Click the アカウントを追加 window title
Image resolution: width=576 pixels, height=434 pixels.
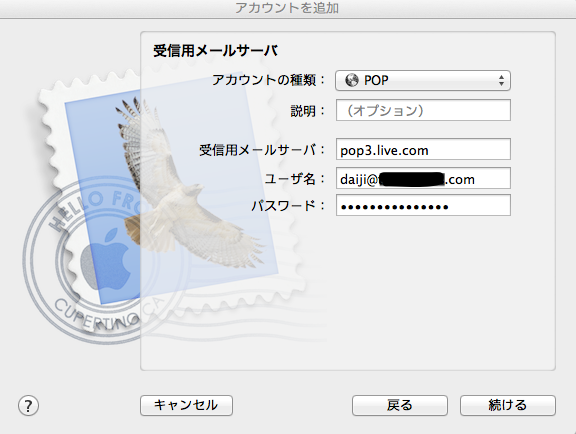(x=287, y=7)
